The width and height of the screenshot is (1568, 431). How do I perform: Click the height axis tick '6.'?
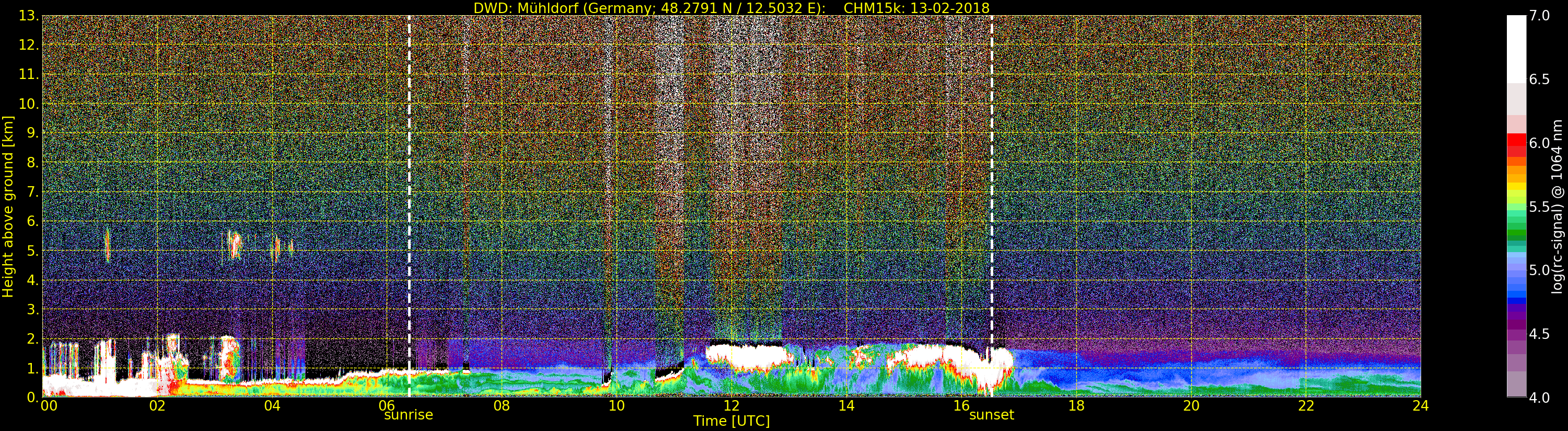click(x=33, y=221)
